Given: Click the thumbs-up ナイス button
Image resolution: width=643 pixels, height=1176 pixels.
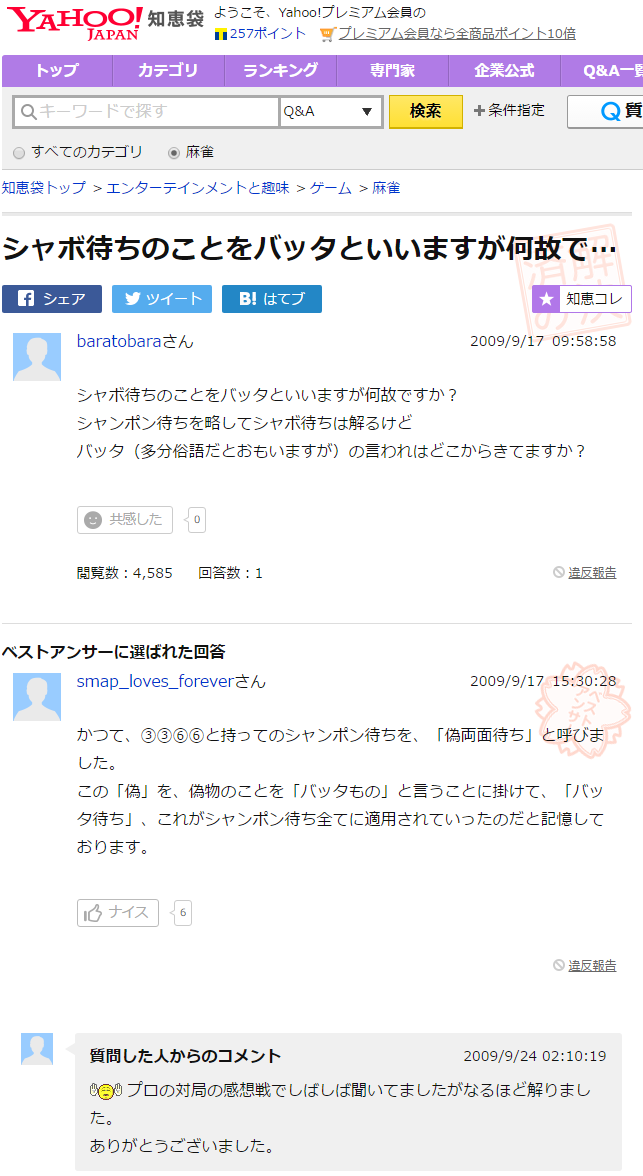Looking at the screenshot, I should click(118, 913).
